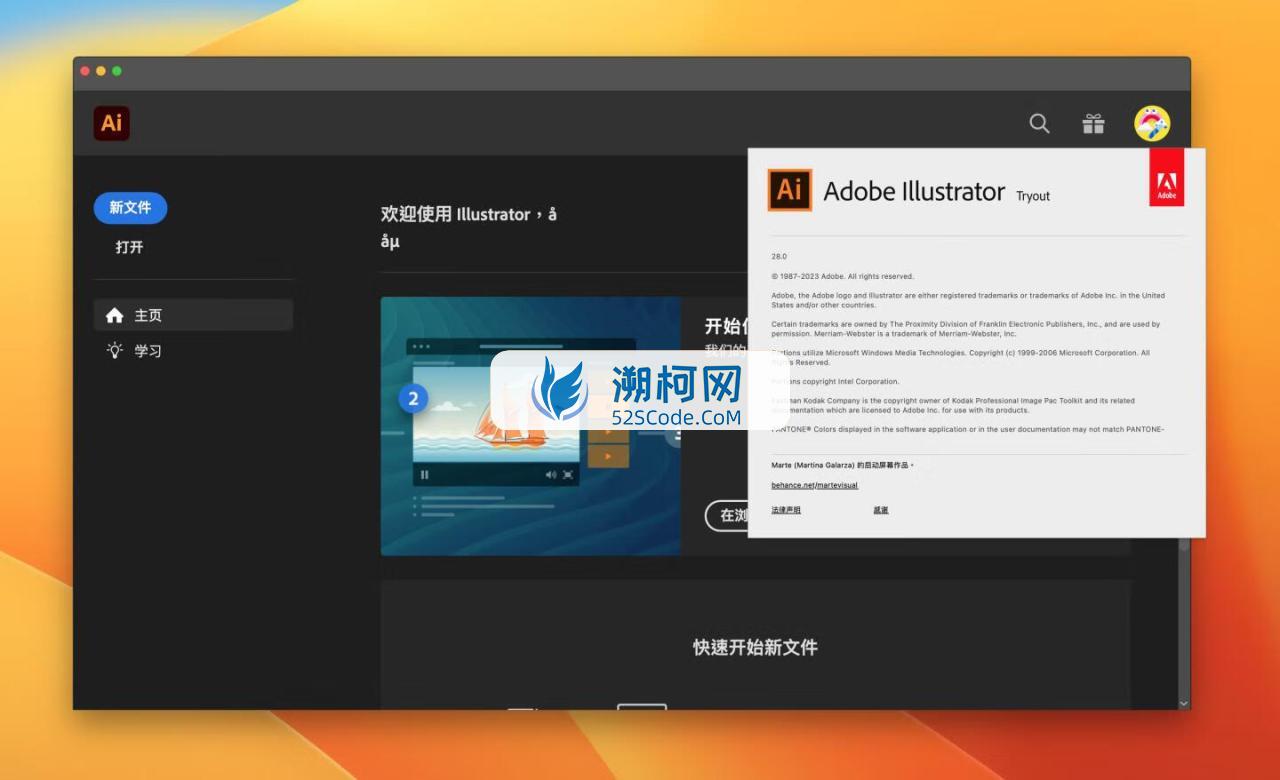Viewport: 1280px width, 780px height.
Task: Click the red Adobe logo in About dialog
Action: click(x=1167, y=178)
